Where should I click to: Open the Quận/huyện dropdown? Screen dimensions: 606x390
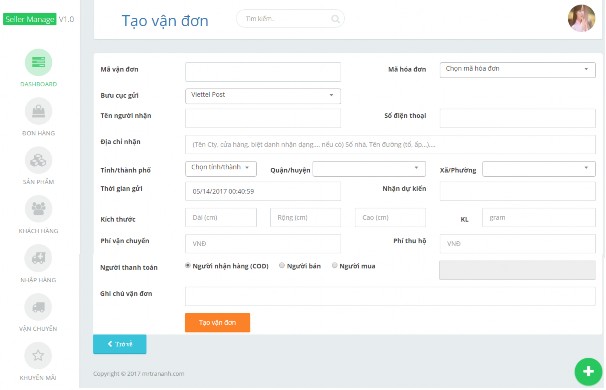click(369, 169)
